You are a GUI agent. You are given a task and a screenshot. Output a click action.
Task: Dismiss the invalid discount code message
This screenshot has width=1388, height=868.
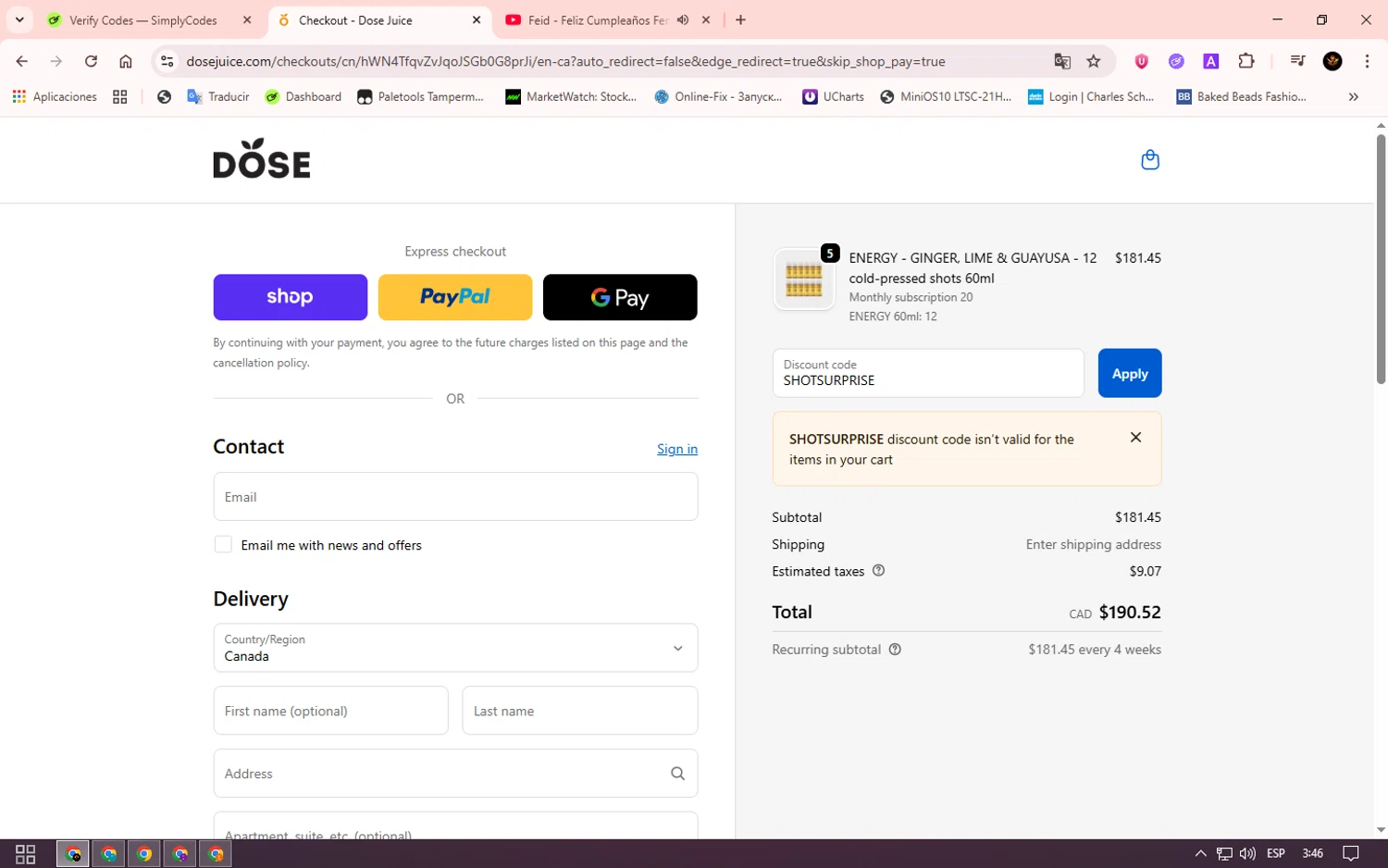click(1135, 438)
